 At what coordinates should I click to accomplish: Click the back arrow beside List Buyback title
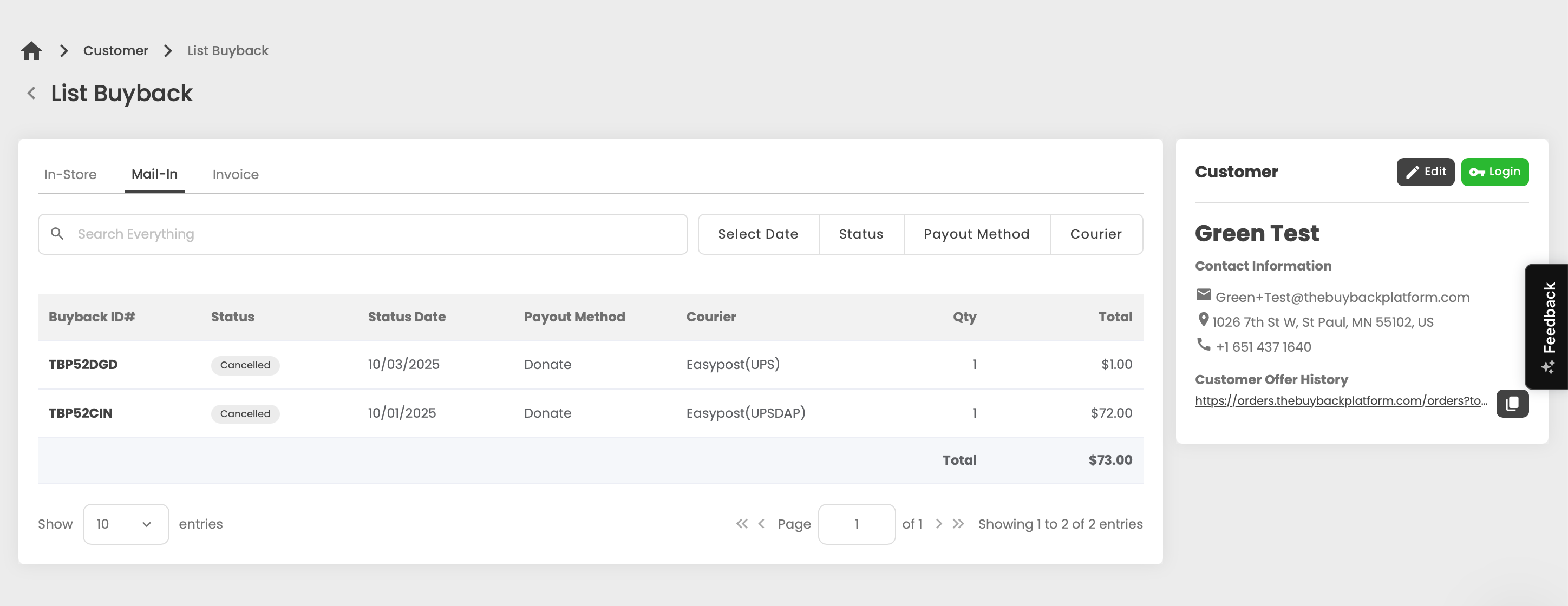tap(31, 93)
